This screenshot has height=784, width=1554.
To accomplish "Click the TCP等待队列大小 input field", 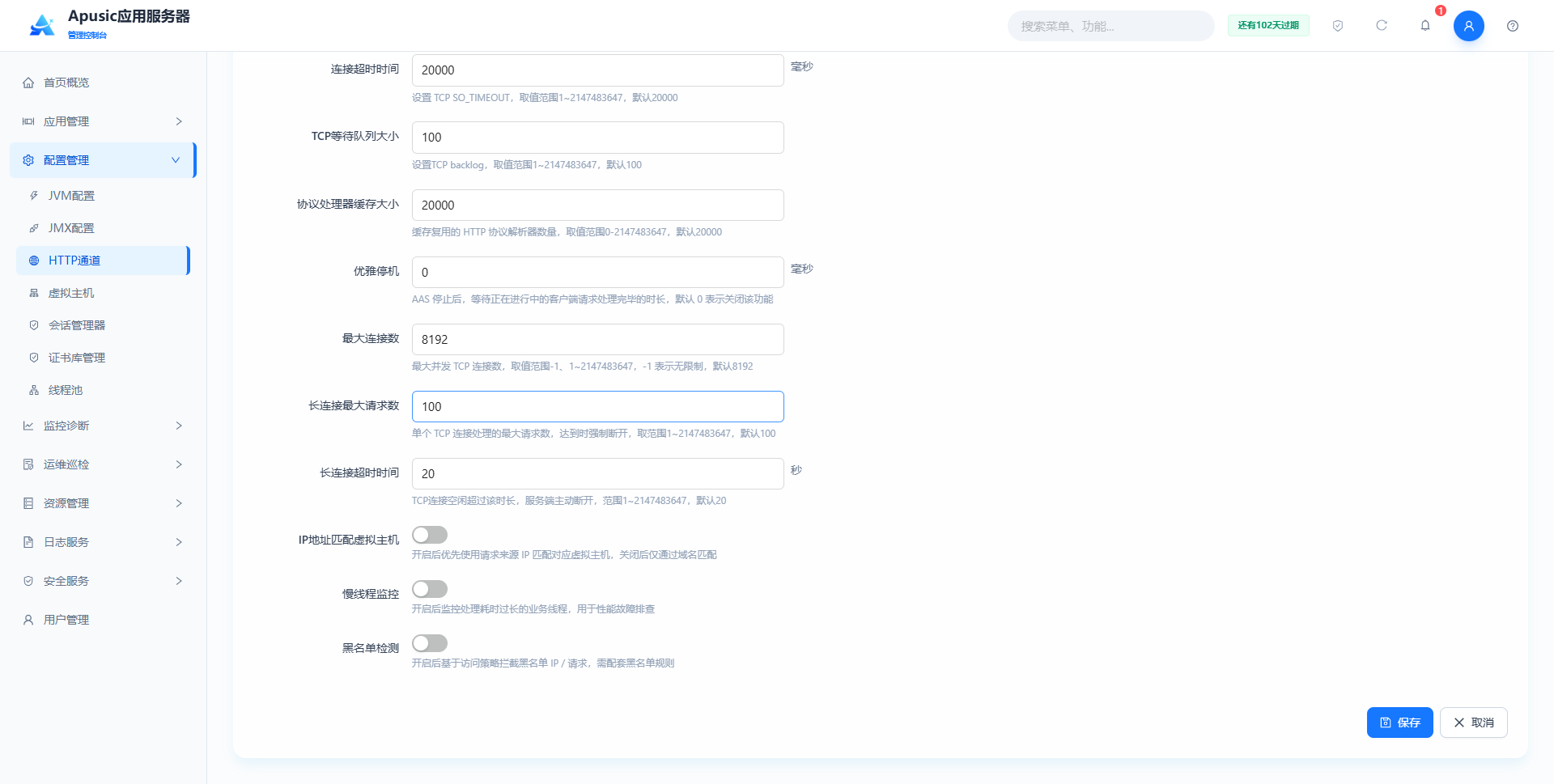I will click(598, 138).
